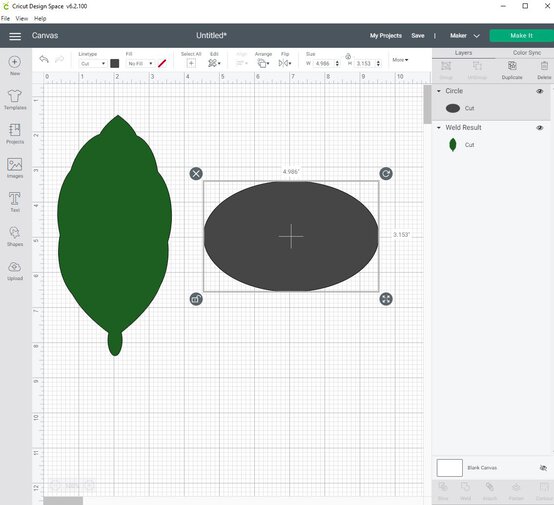The width and height of the screenshot is (554, 505).
Task: Click the Fill swatch with red slash
Action: tap(162, 63)
